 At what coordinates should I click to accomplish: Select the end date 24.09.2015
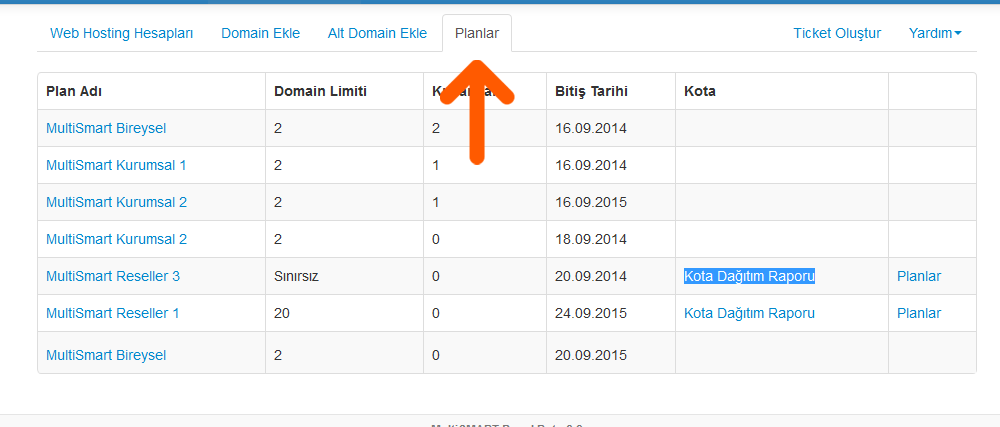tap(591, 313)
